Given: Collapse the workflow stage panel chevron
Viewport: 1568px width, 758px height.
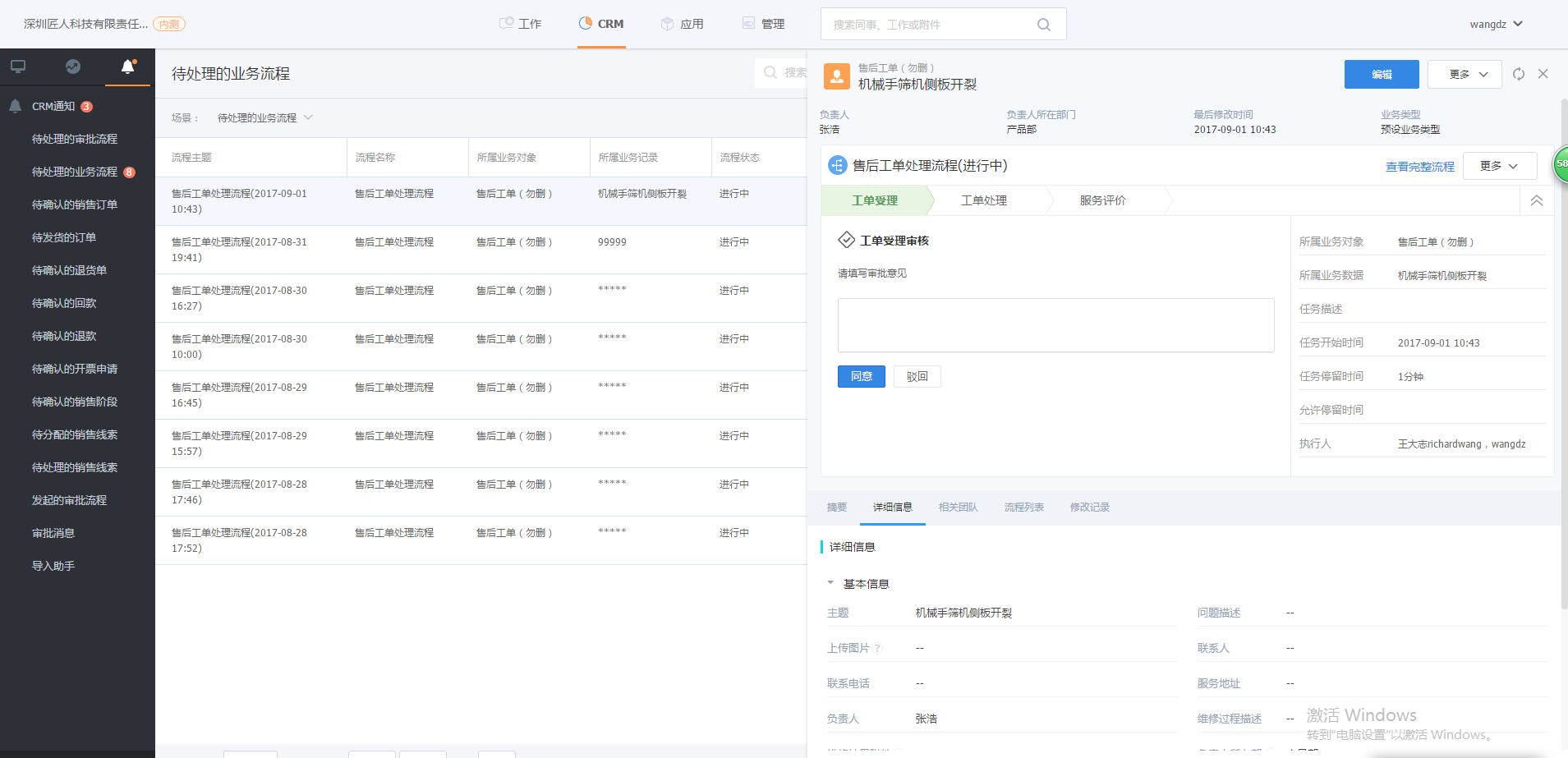Looking at the screenshot, I should (x=1536, y=200).
